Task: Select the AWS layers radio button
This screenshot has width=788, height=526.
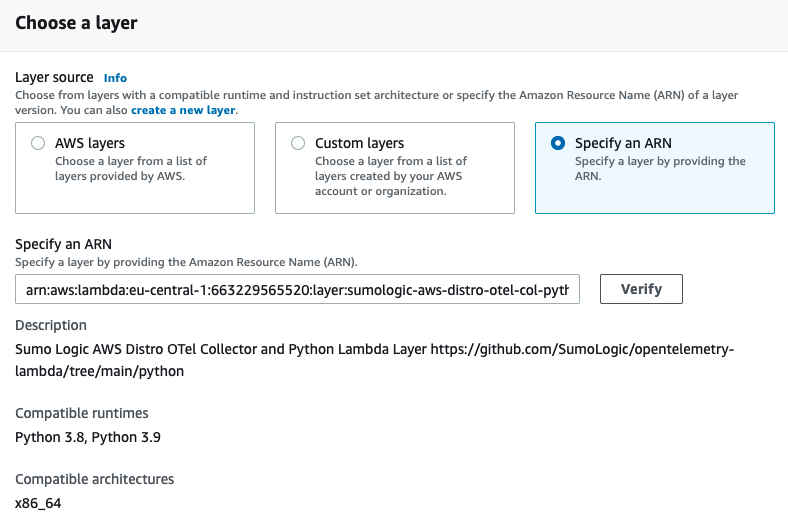Action: [38, 143]
